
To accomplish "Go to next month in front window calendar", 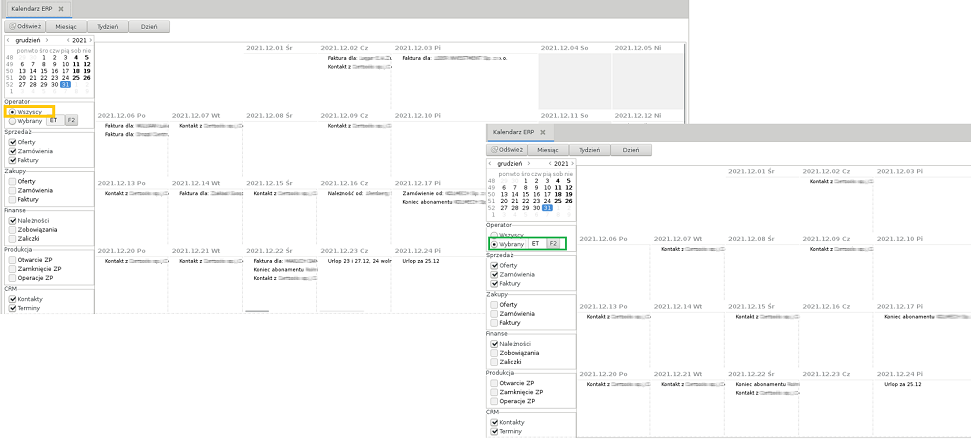I will 529,163.
